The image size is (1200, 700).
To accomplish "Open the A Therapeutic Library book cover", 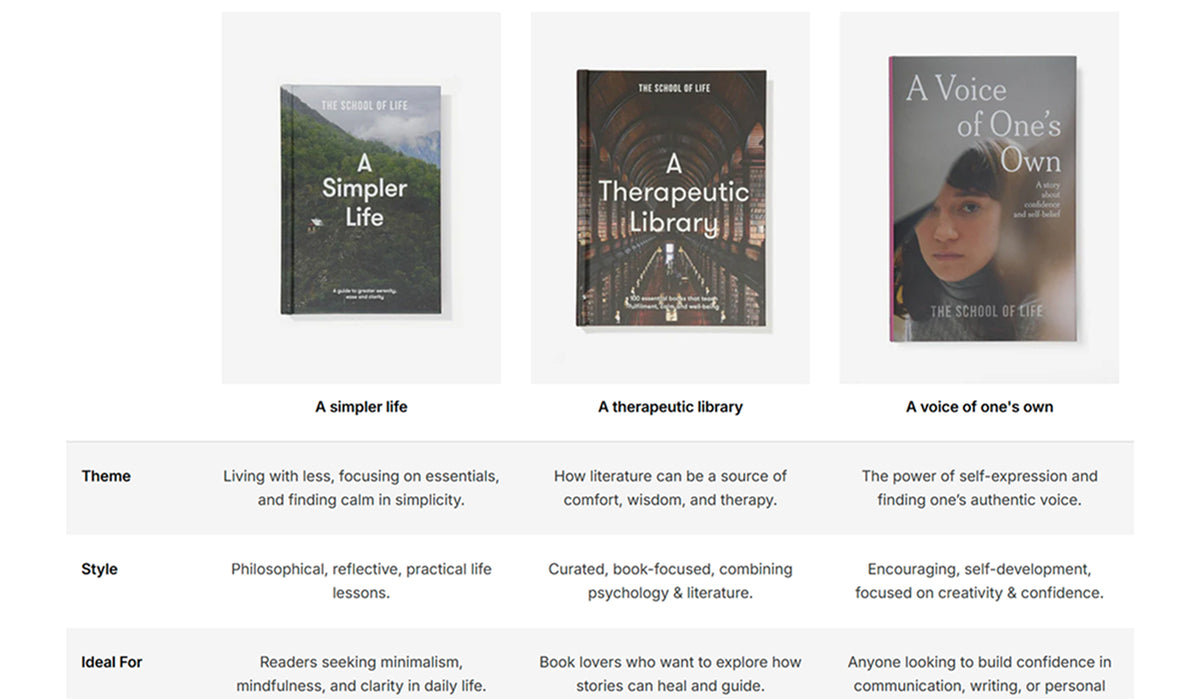I will [671, 197].
